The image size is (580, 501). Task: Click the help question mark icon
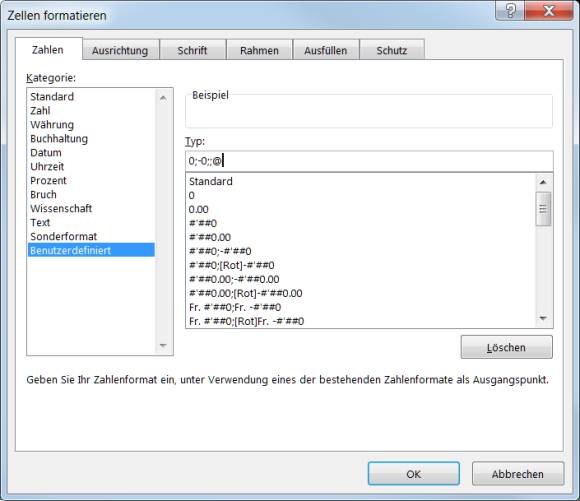(x=510, y=10)
